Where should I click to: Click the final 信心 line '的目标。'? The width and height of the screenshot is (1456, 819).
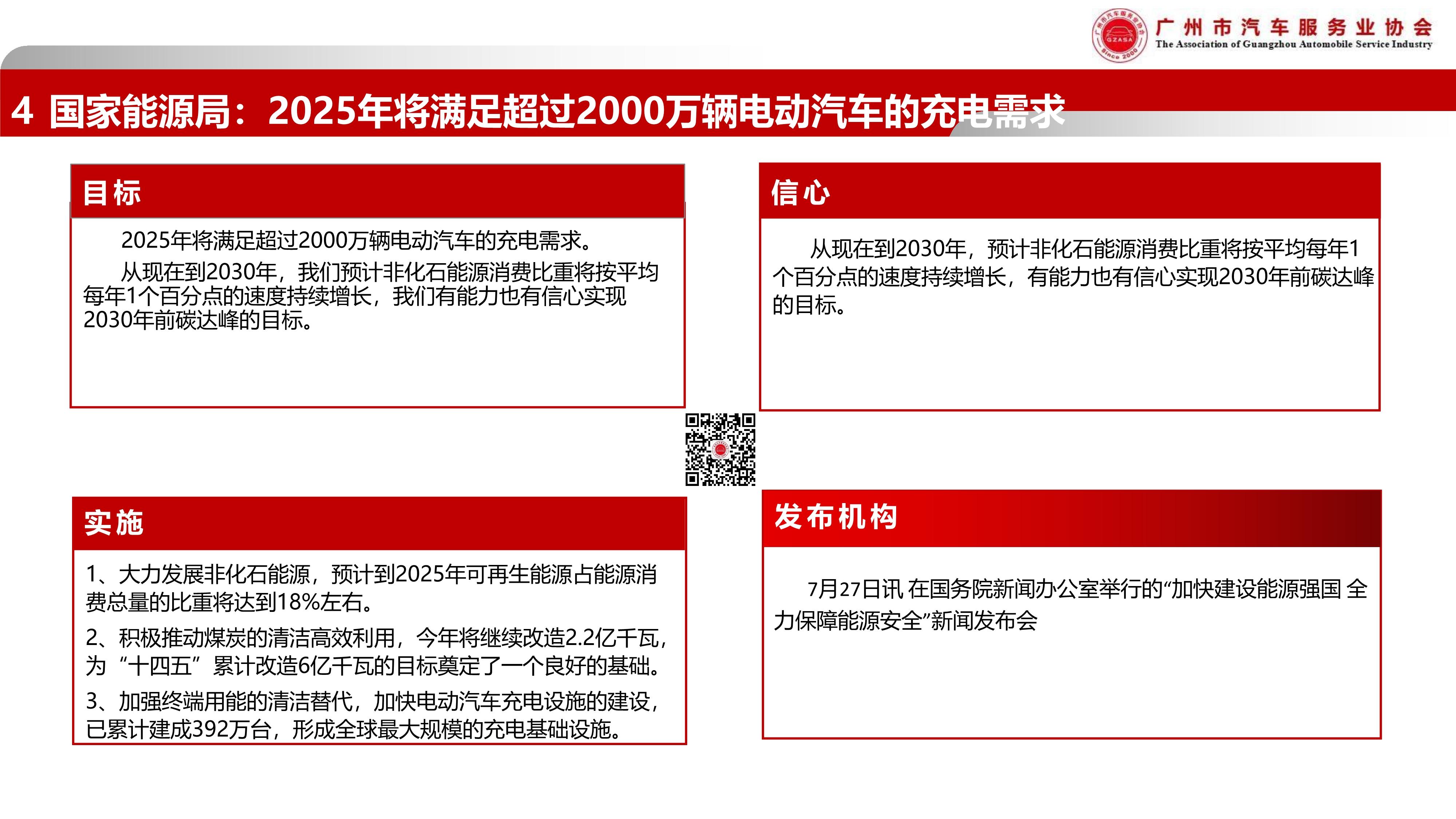click(x=810, y=305)
